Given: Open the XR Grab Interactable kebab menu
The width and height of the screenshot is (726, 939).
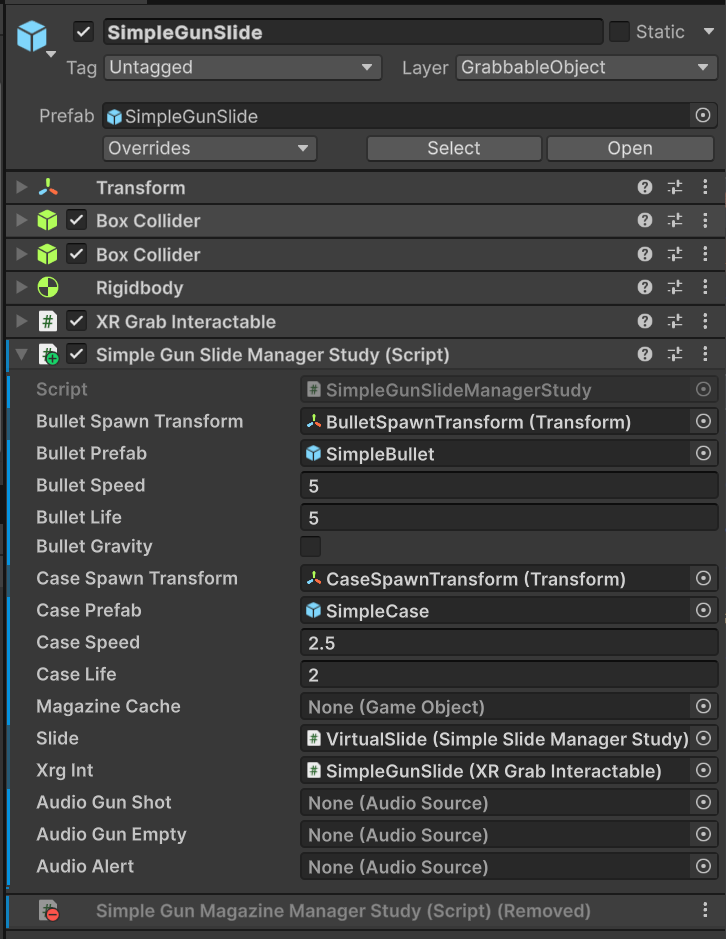Looking at the screenshot, I should coord(705,322).
